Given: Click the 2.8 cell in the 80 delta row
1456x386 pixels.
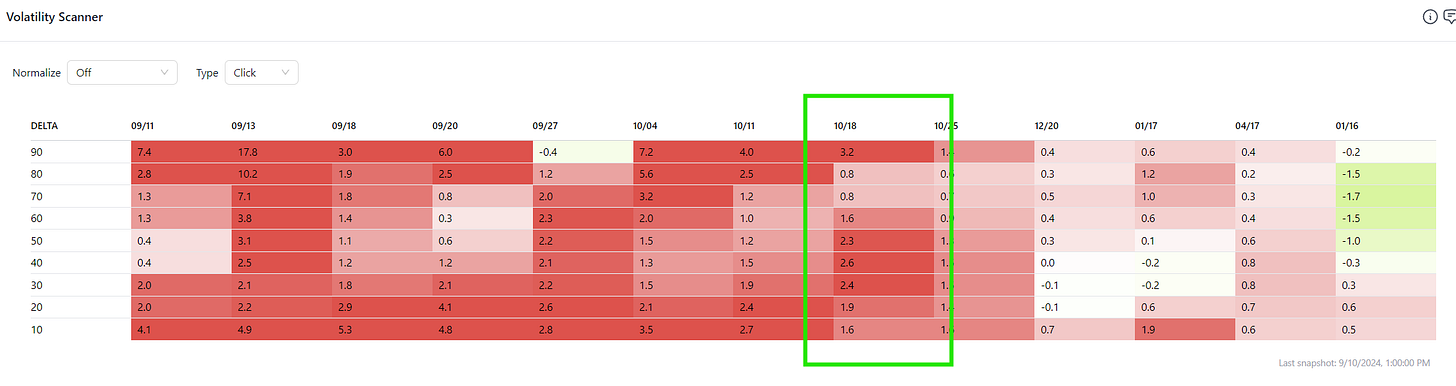Looking at the screenshot, I should tap(181, 174).
